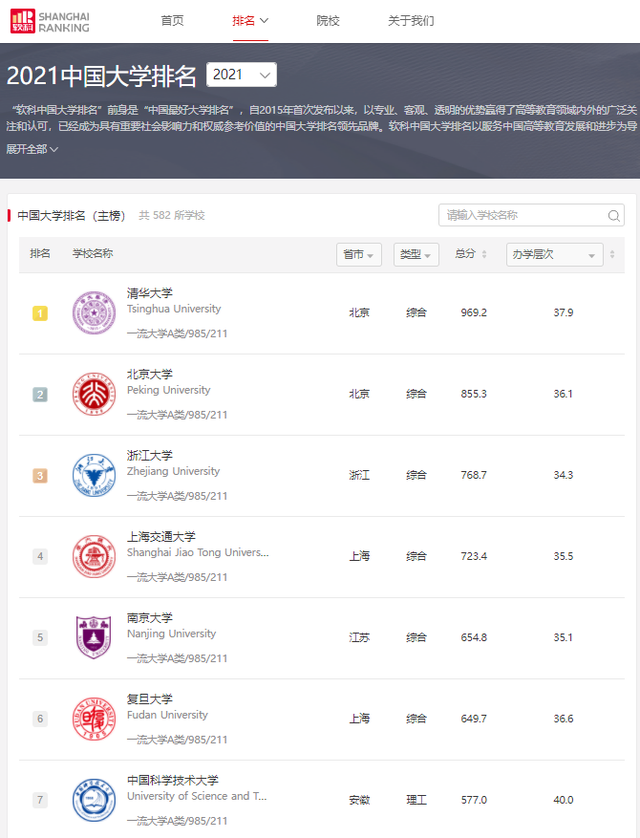
Task: Select the score 969.2 cell
Action: click(474, 313)
